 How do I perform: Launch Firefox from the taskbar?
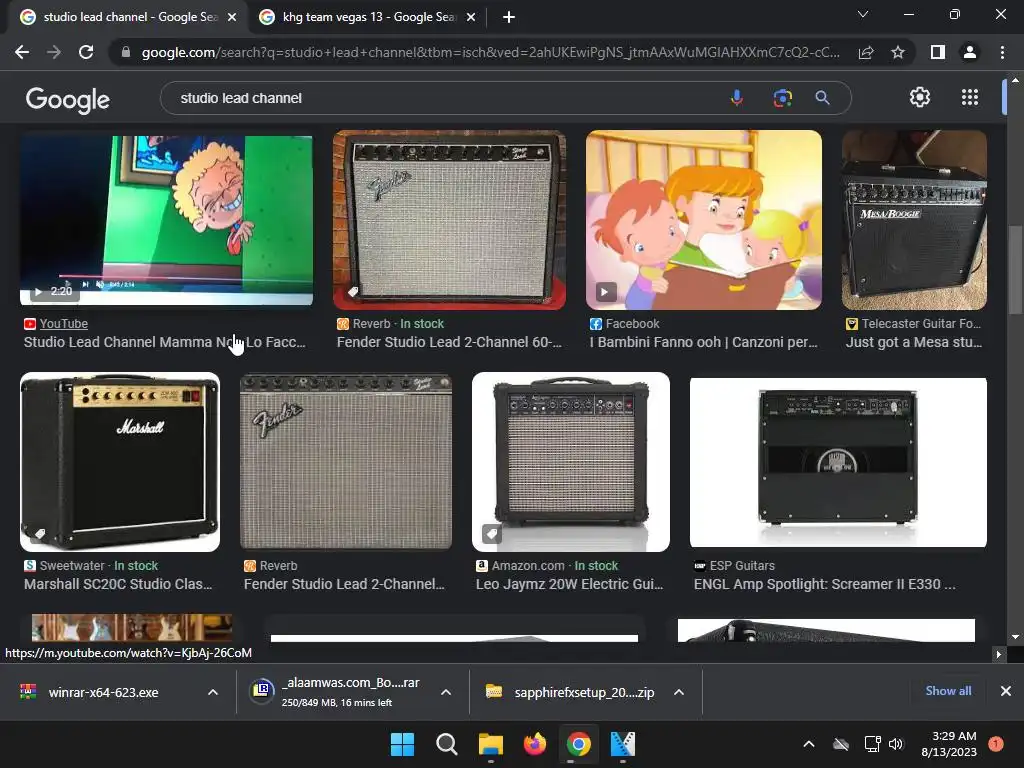[x=535, y=744]
